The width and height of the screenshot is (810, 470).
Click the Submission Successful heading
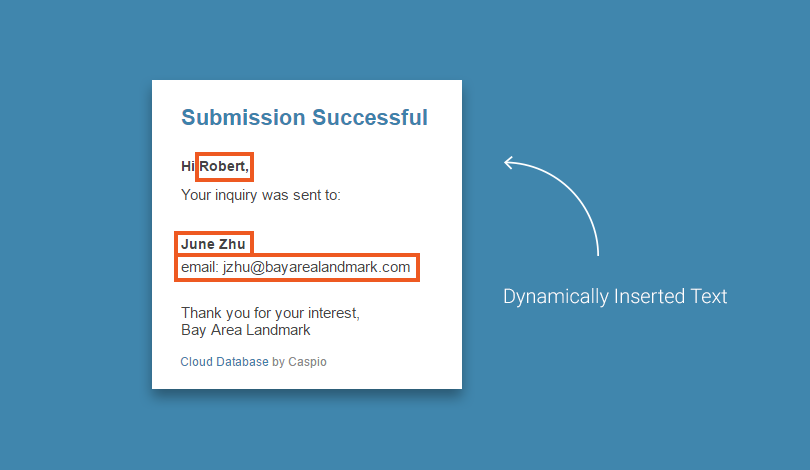pyautogui.click(x=304, y=117)
